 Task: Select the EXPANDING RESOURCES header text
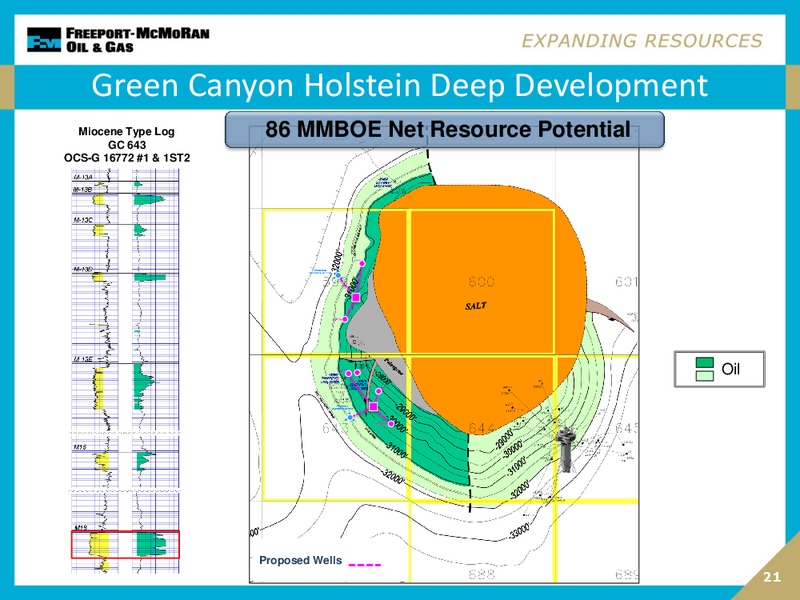pyautogui.click(x=642, y=41)
